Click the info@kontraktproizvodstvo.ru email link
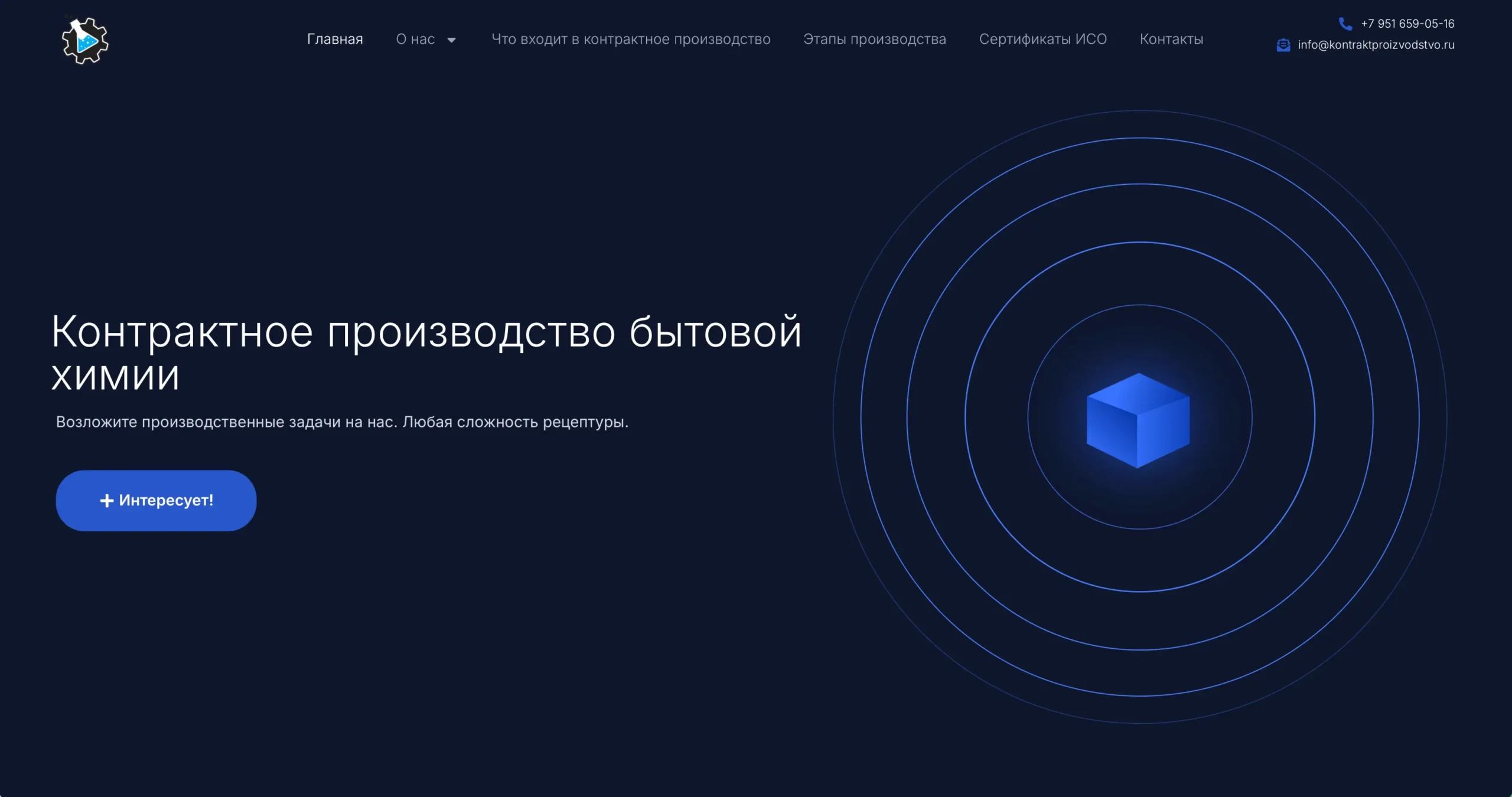 (x=1376, y=45)
